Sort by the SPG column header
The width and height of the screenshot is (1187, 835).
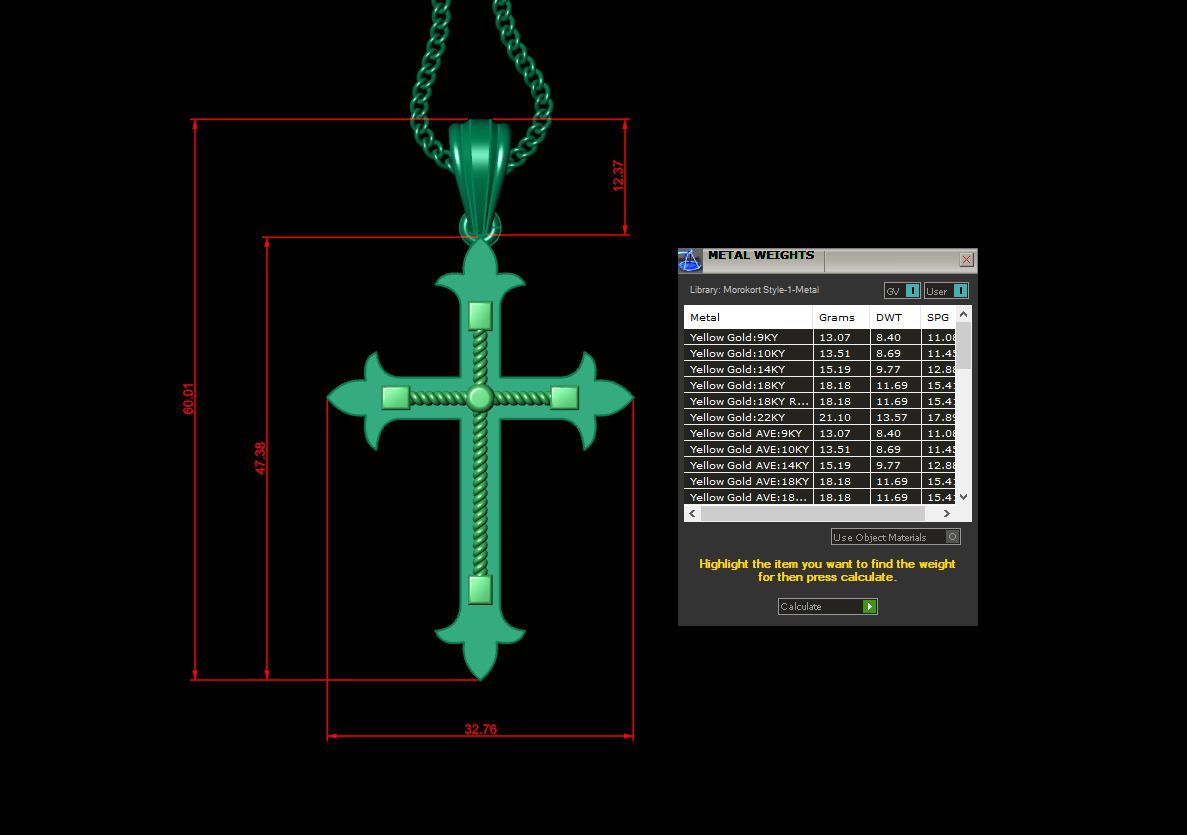938,317
